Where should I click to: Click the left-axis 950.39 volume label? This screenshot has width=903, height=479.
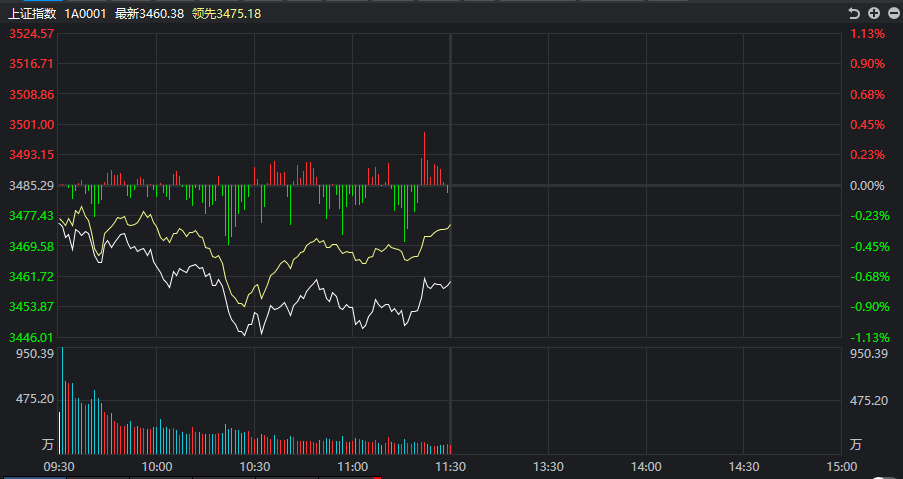tap(35, 353)
